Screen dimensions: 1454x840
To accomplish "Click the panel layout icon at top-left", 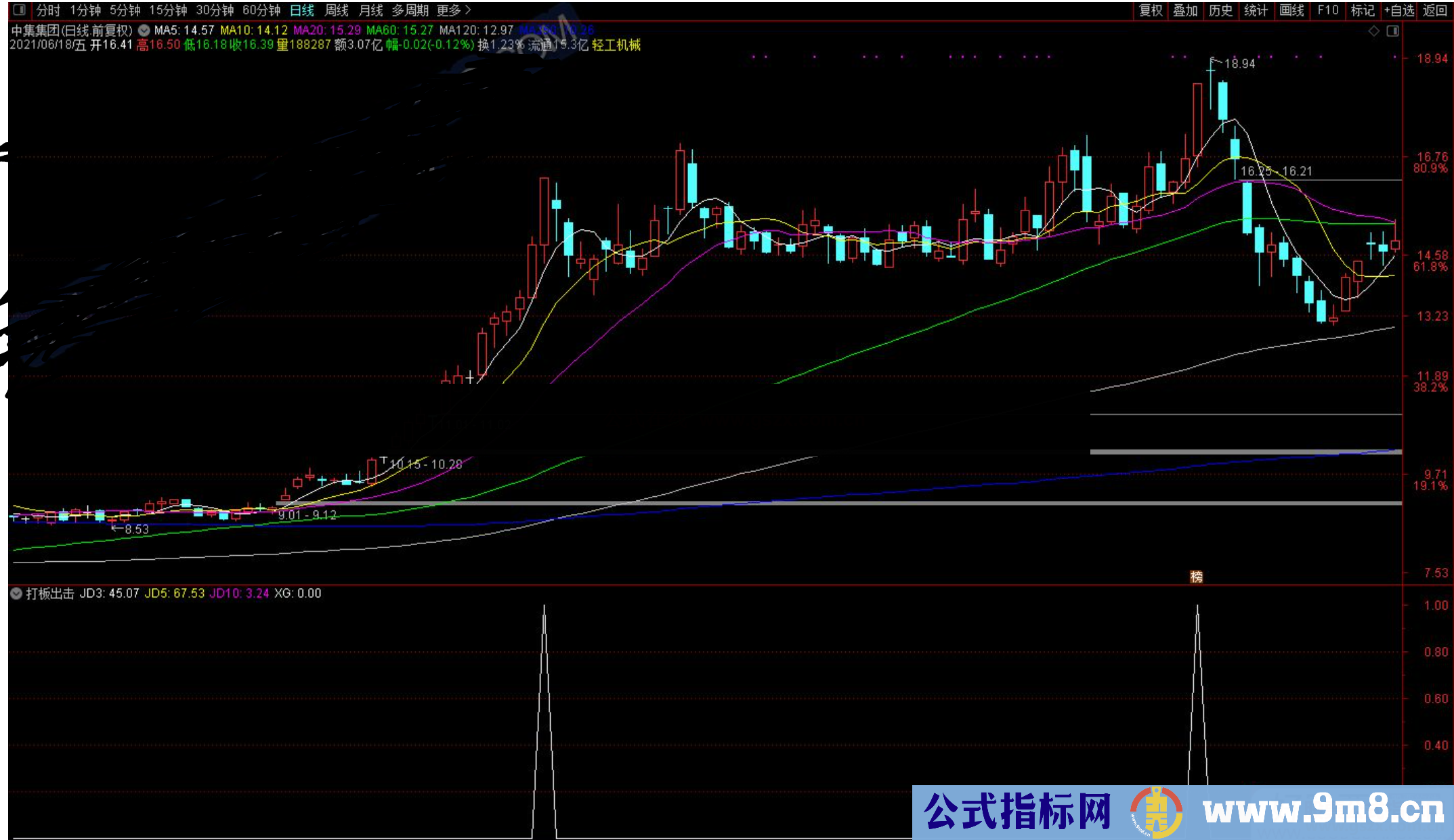I will [19, 10].
